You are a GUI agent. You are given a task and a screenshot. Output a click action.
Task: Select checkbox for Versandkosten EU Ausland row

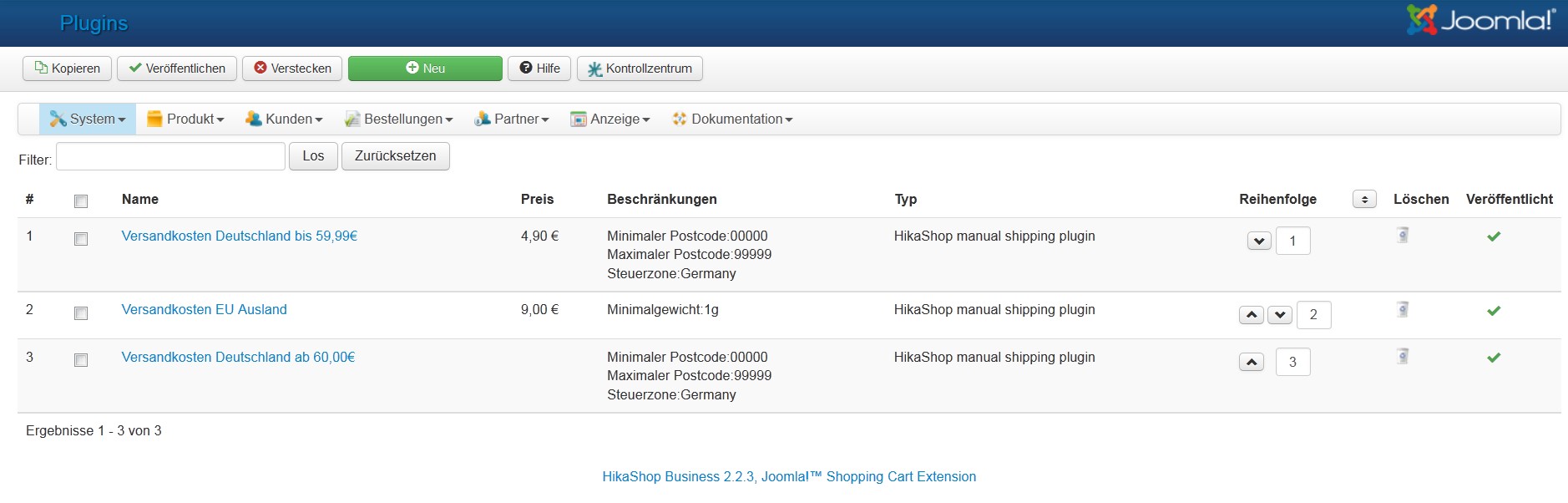pos(81,313)
